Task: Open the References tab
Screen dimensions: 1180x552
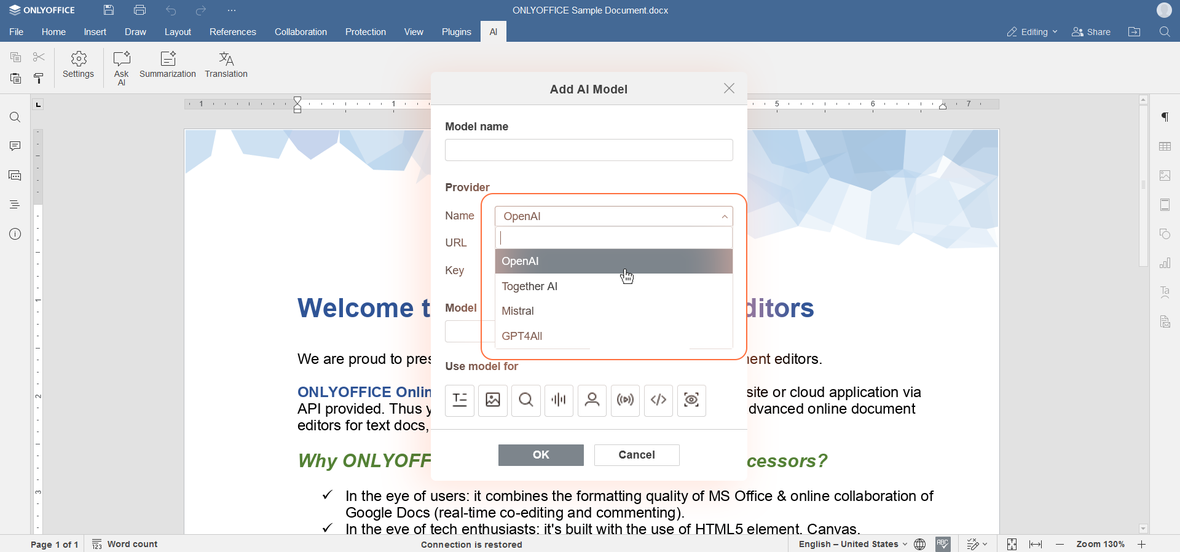Action: (x=233, y=32)
